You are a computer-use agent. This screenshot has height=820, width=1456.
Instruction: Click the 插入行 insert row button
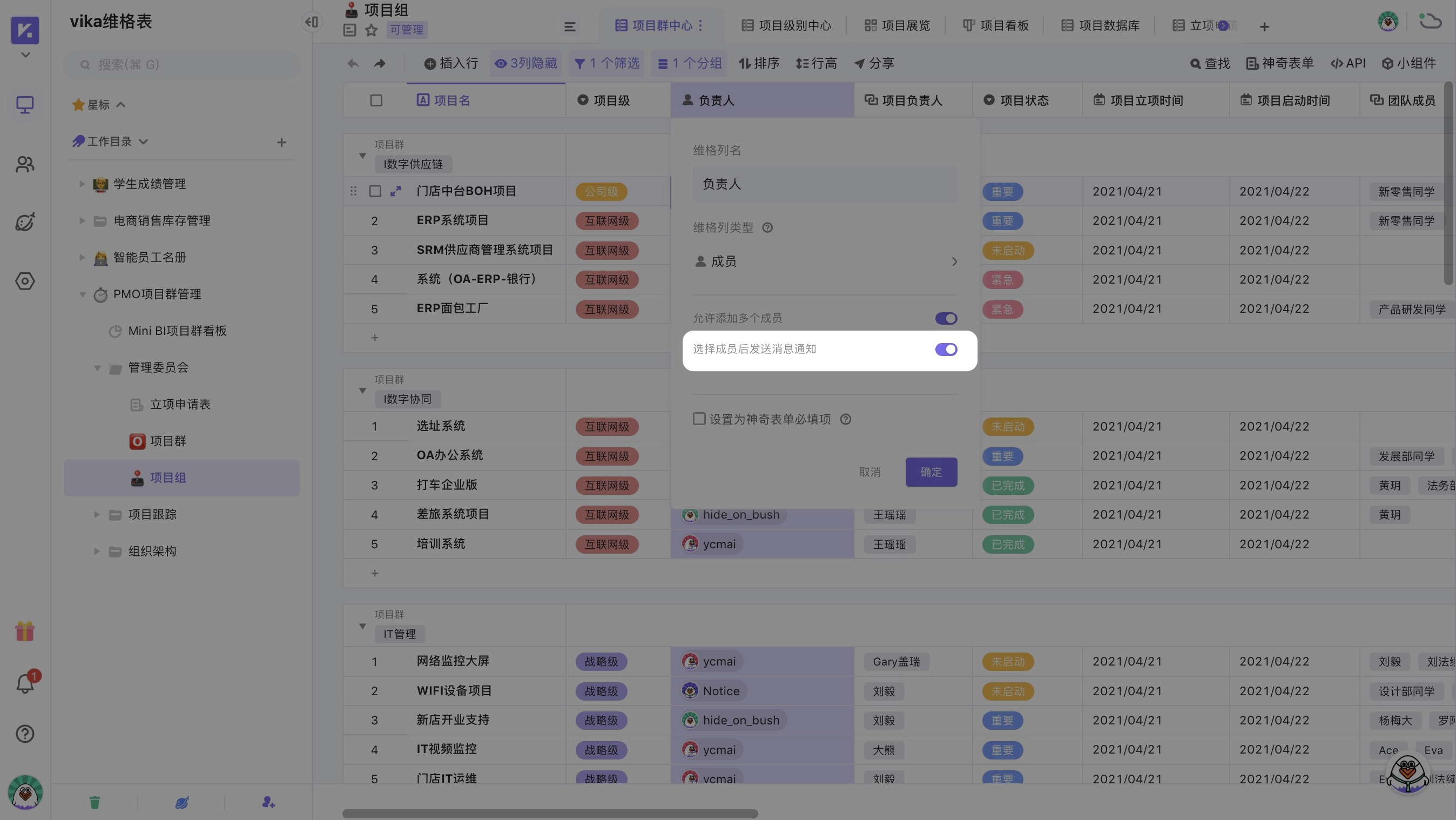click(x=450, y=63)
